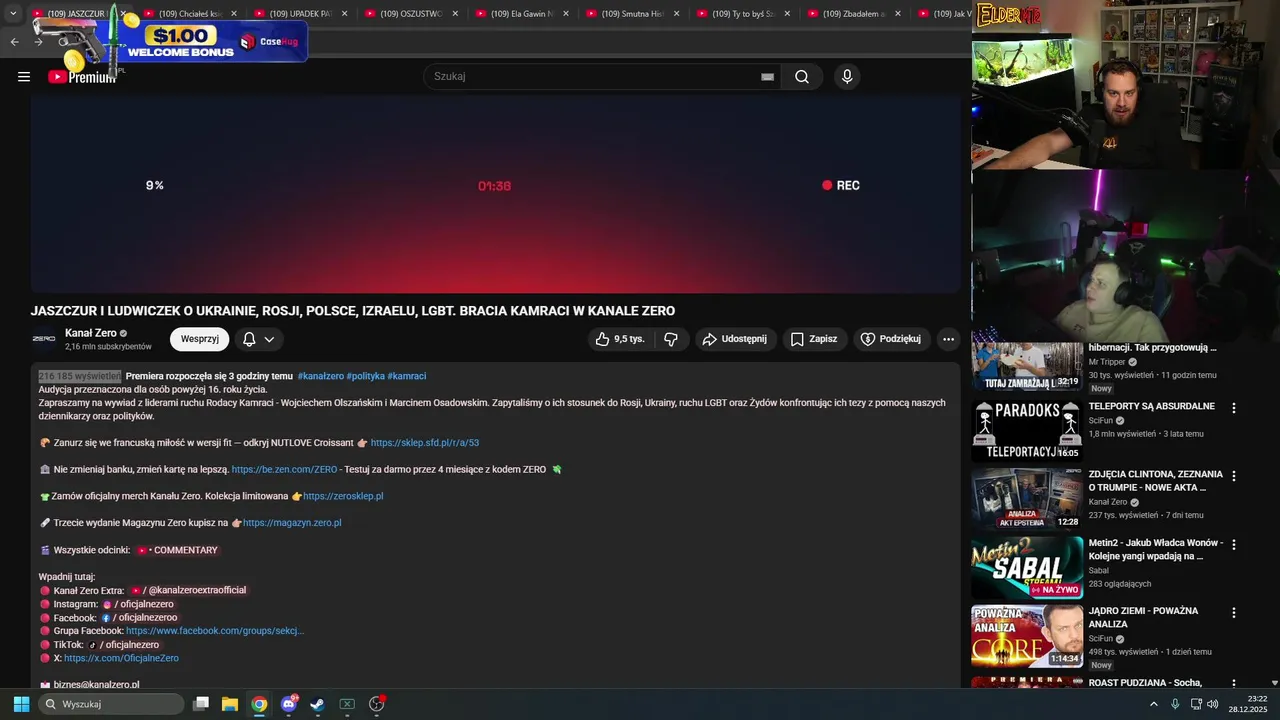Viewport: 1280px width, 720px height.
Task: Click the taskbar microphone tray icon
Action: point(1175,704)
